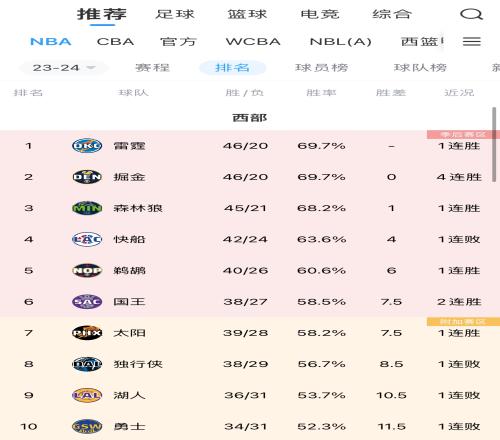Click the 排名 column header
The height and width of the screenshot is (440, 500).
[x=28, y=92]
